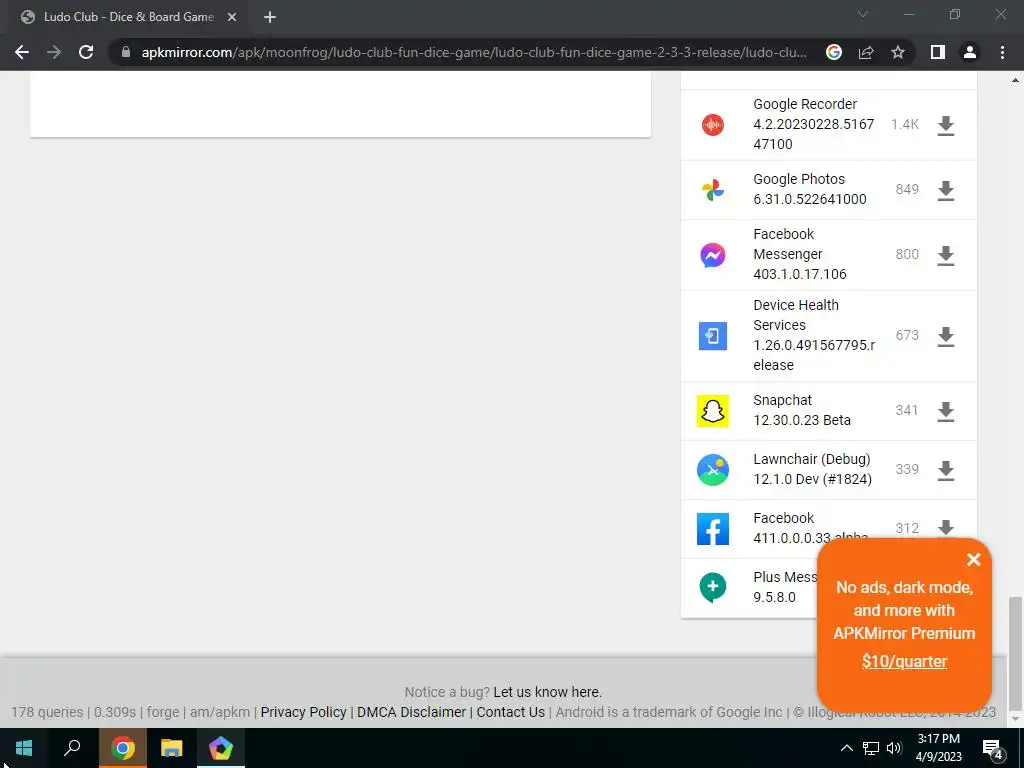The image size is (1024, 768).
Task: Open the Facebook Messenger 403.1.0.17.106 listing
Action: [800, 254]
